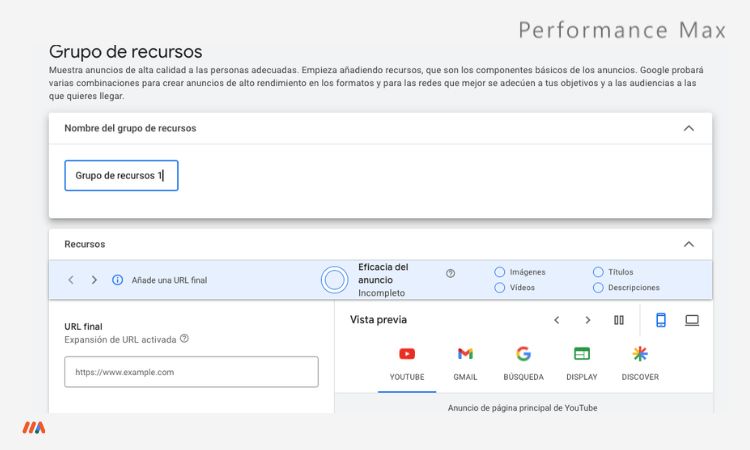Collapse the Nombre del grupo de recursos section

pos(688,128)
